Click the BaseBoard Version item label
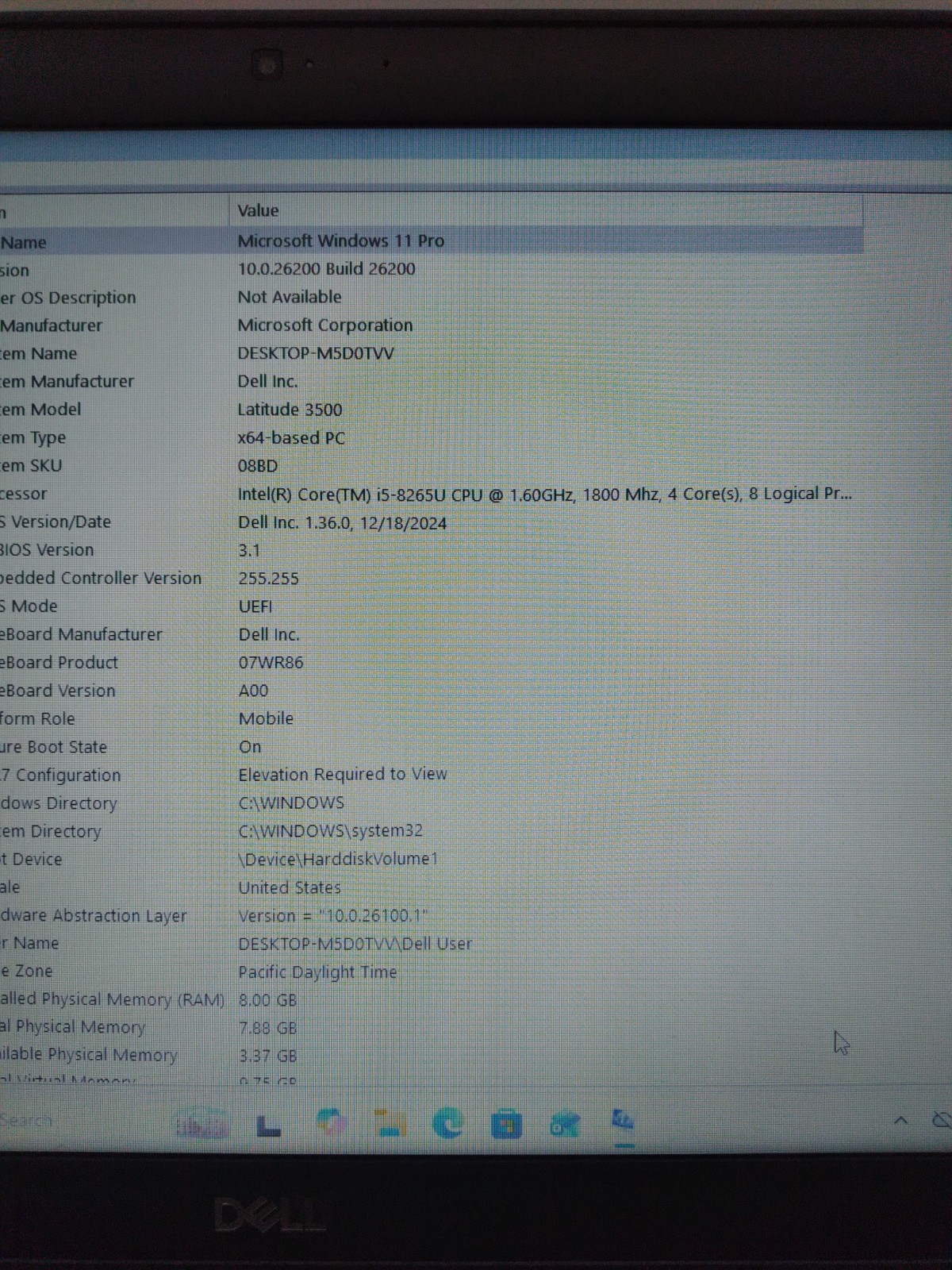Image resolution: width=952 pixels, height=1270 pixels. pyautogui.click(x=58, y=691)
